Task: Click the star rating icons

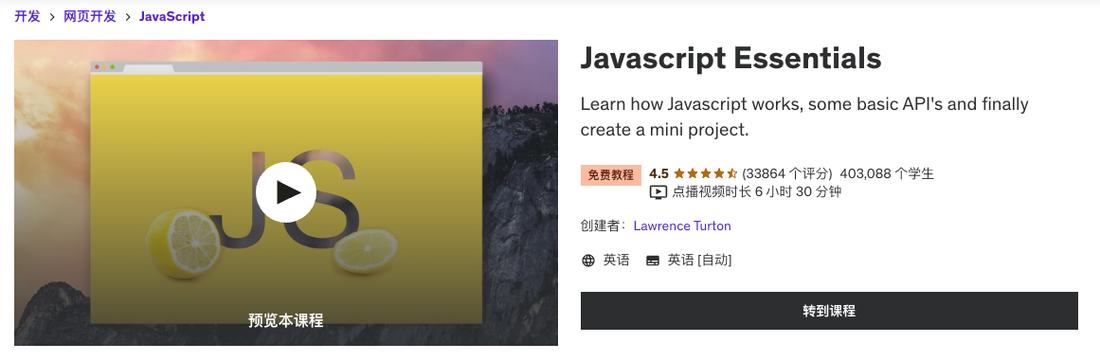Action: pos(705,174)
